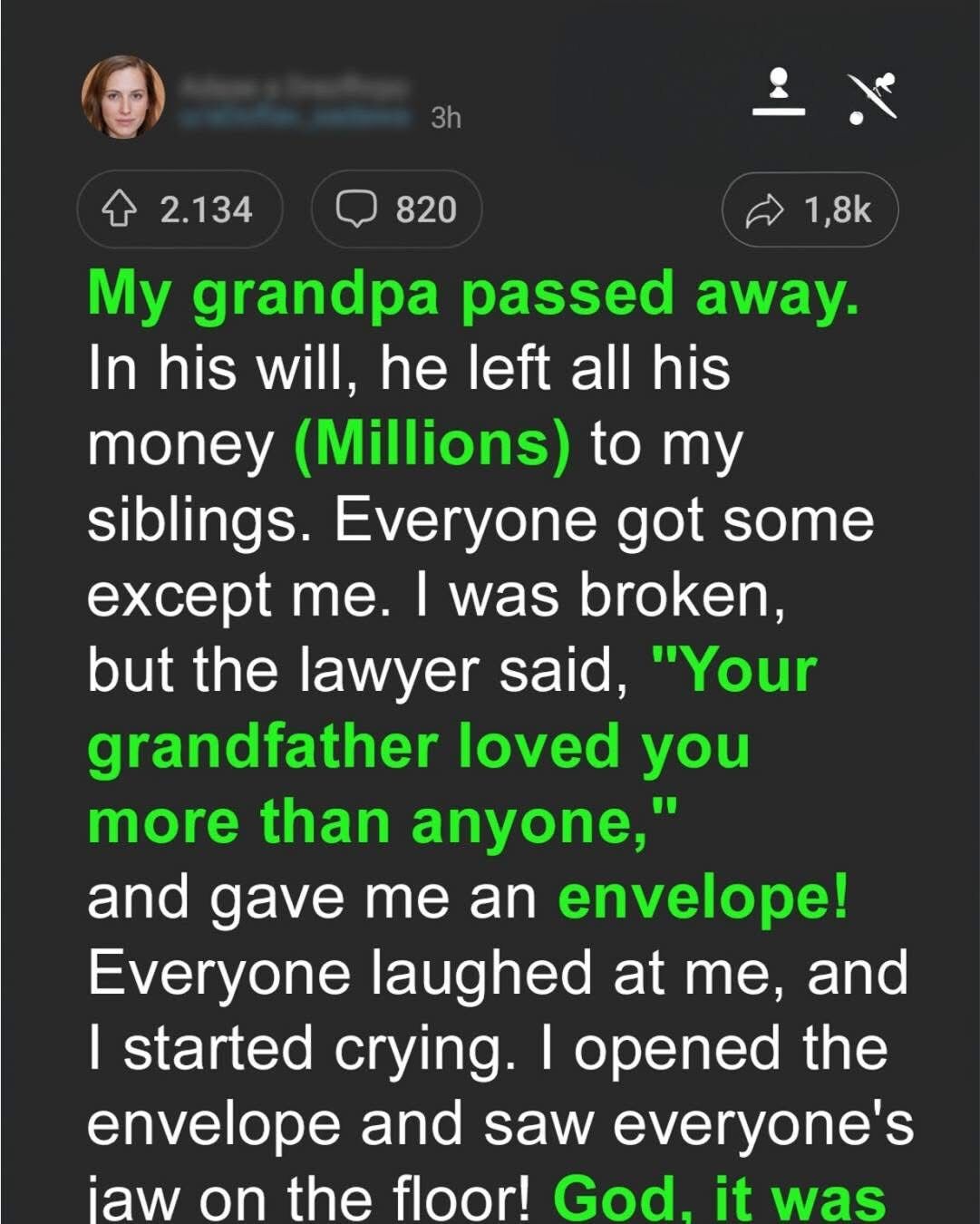The image size is (980, 1224).
Task: Click the blurred username handle under the name
Action: click(x=296, y=116)
